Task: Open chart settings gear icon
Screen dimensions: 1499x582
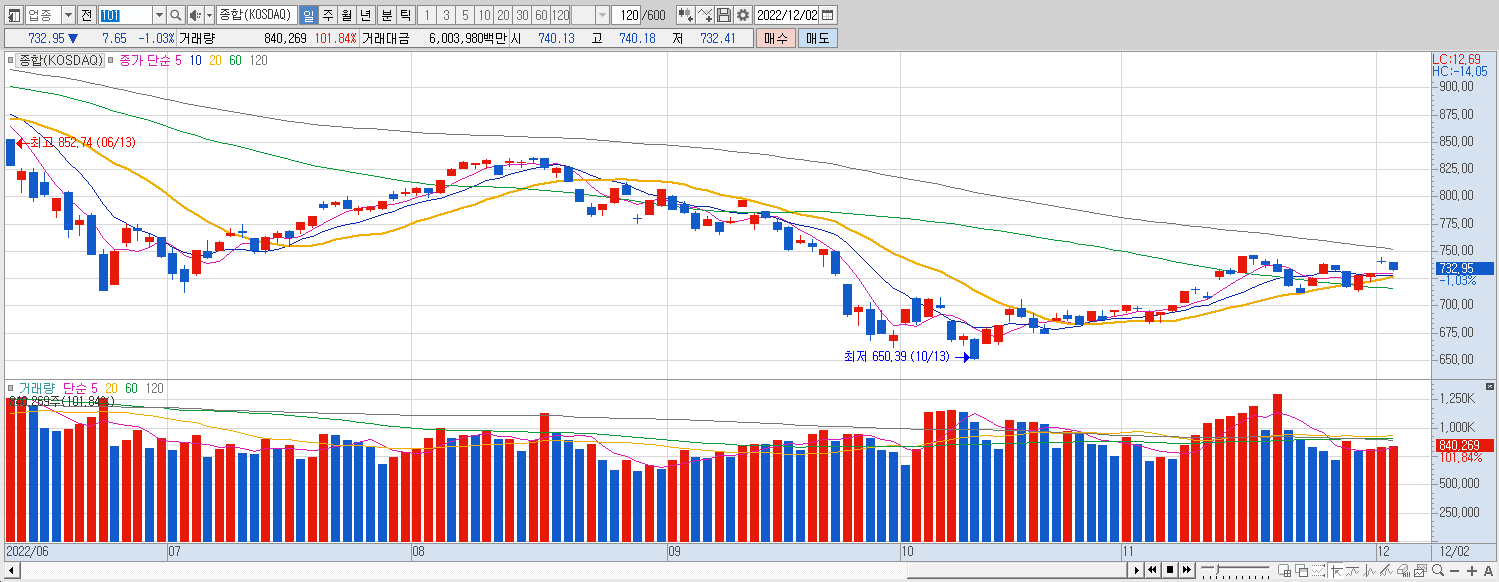Action: click(x=743, y=15)
